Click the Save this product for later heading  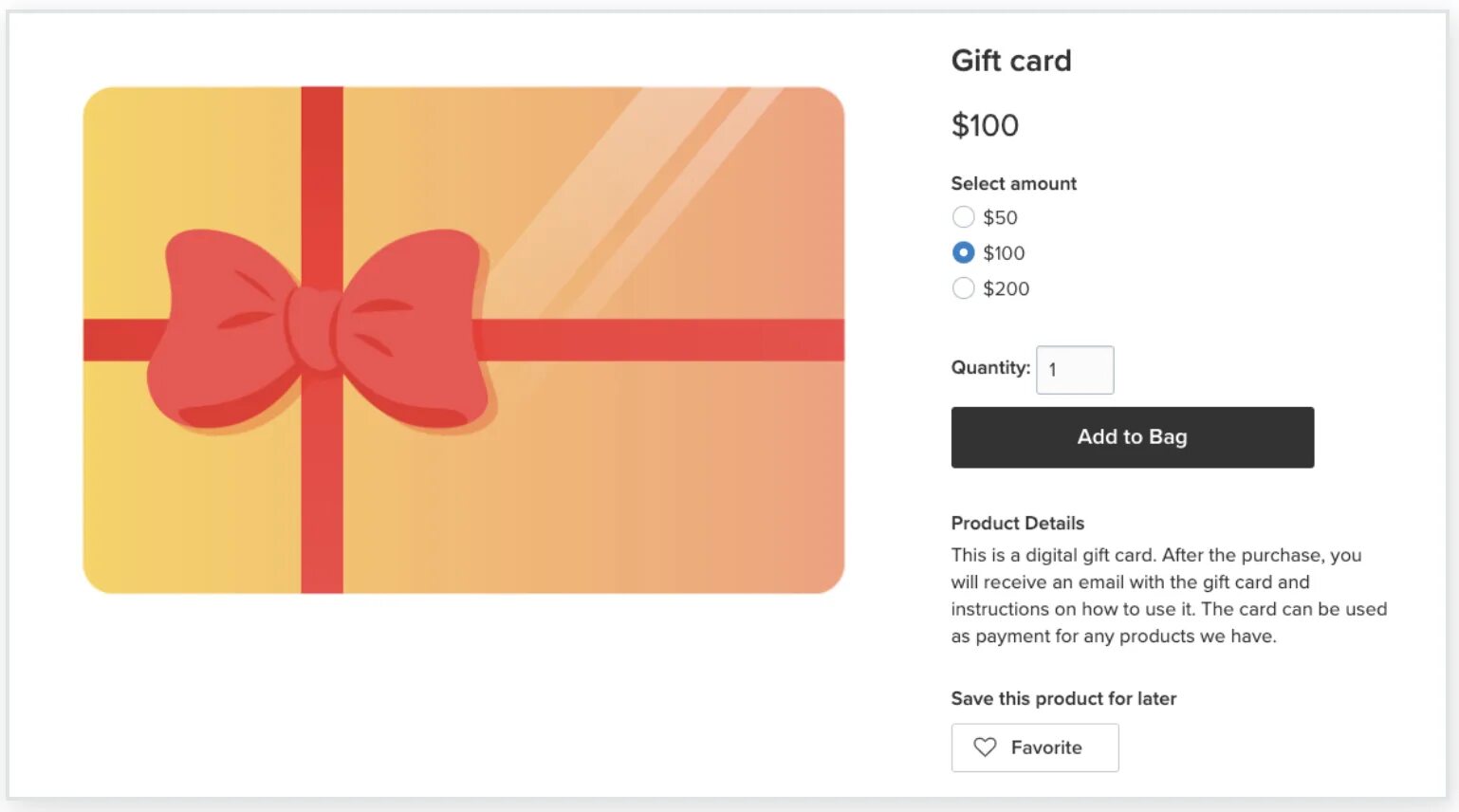tap(1063, 698)
